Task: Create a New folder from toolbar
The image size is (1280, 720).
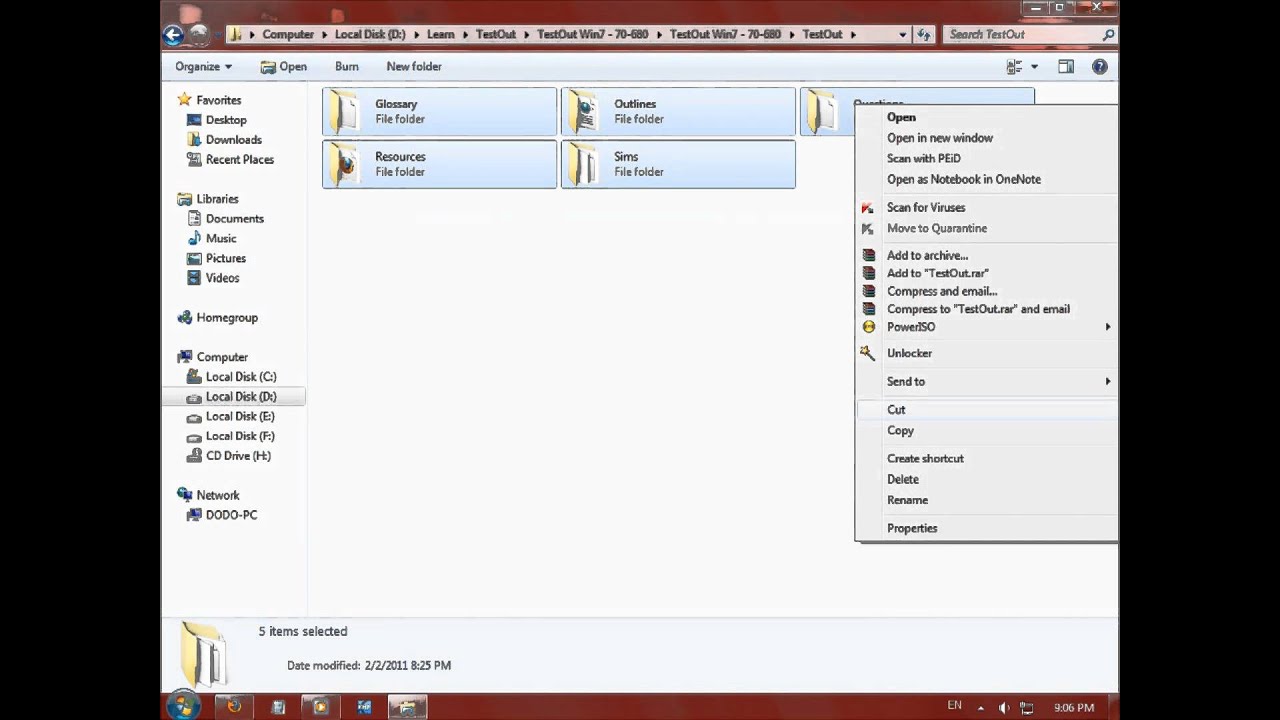Action: tap(414, 67)
